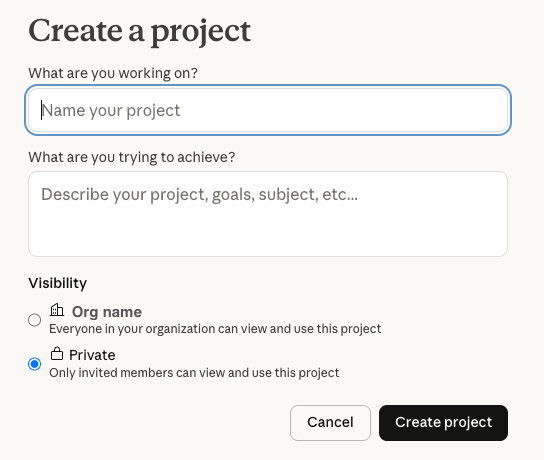Click the 'Create a project' dialog title
The image size is (544, 460).
139,32
